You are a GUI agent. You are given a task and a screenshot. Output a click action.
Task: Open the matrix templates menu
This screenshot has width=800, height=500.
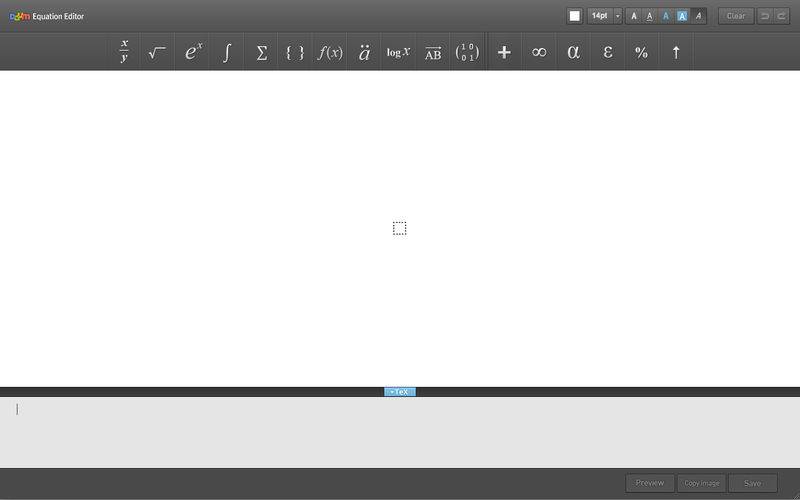467,52
